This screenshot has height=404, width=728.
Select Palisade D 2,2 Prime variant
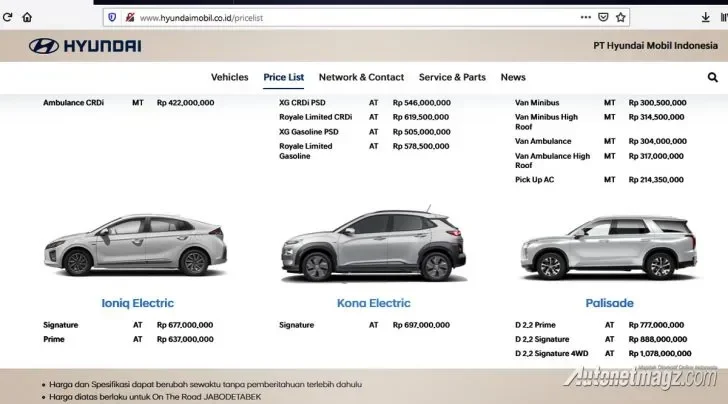(535, 325)
